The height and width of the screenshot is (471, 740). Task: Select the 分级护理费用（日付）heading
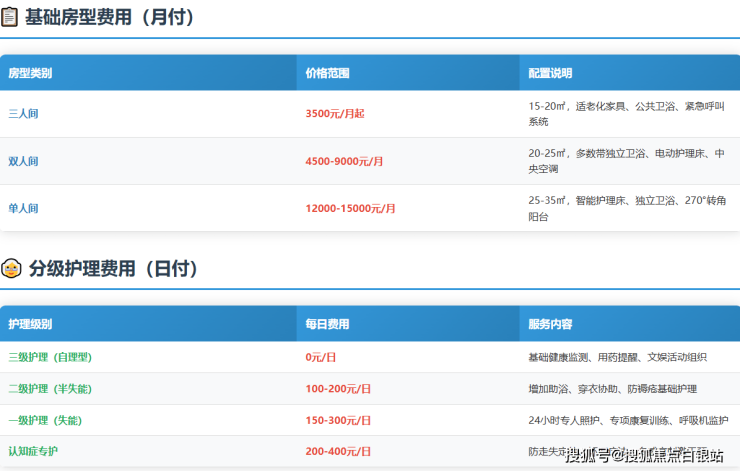coord(113,269)
